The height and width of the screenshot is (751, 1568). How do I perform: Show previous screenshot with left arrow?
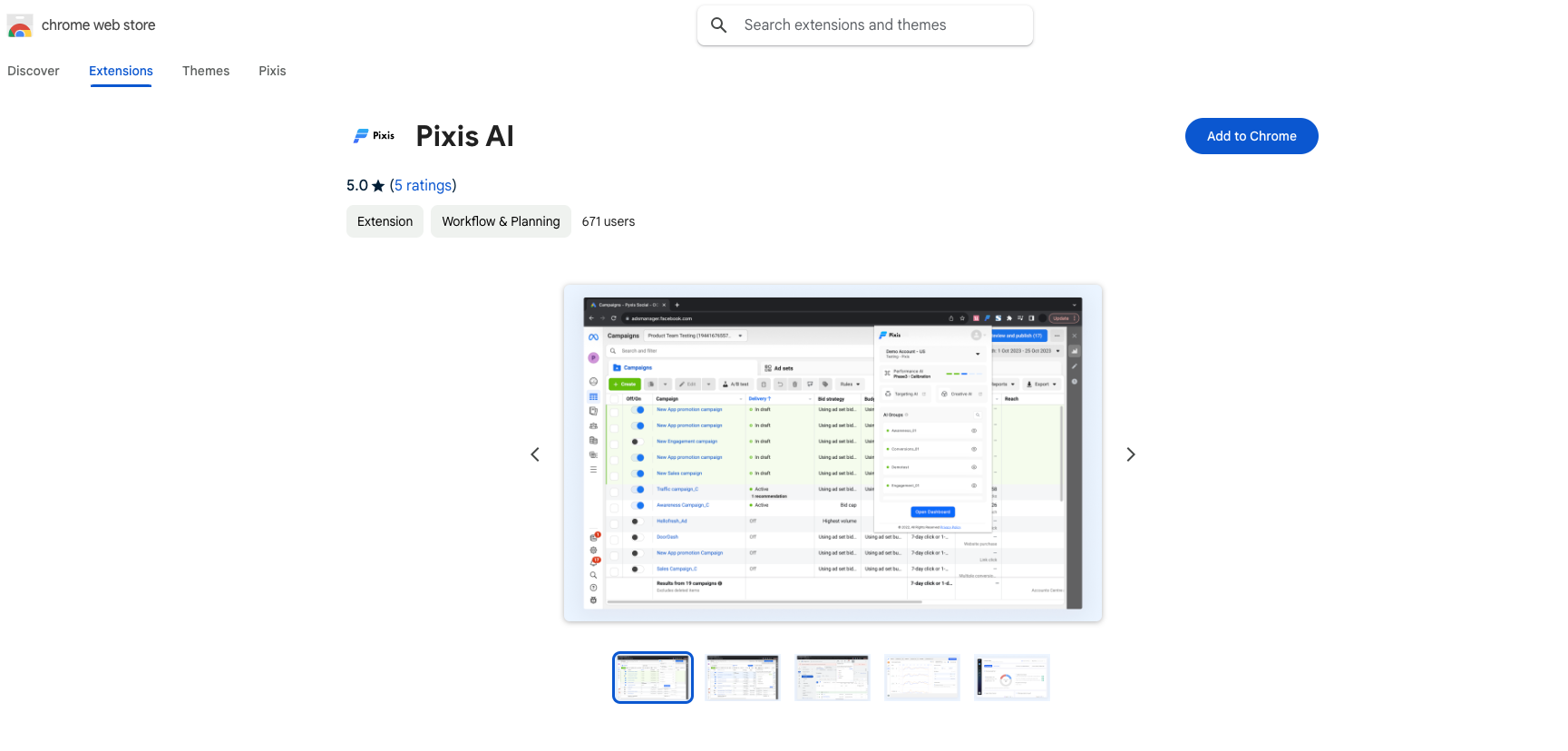coord(535,454)
